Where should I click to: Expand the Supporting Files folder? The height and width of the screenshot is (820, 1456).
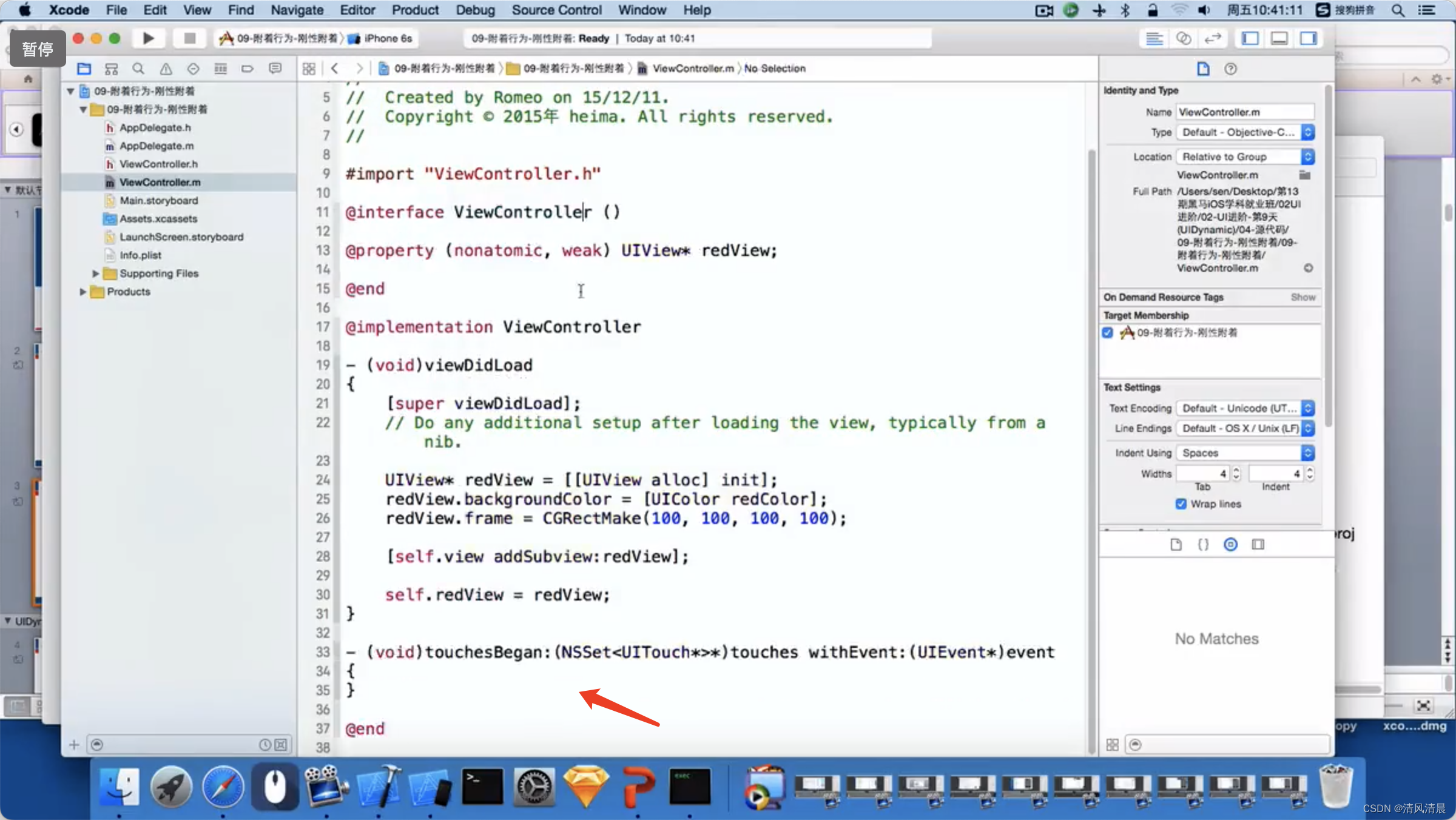[95, 274]
